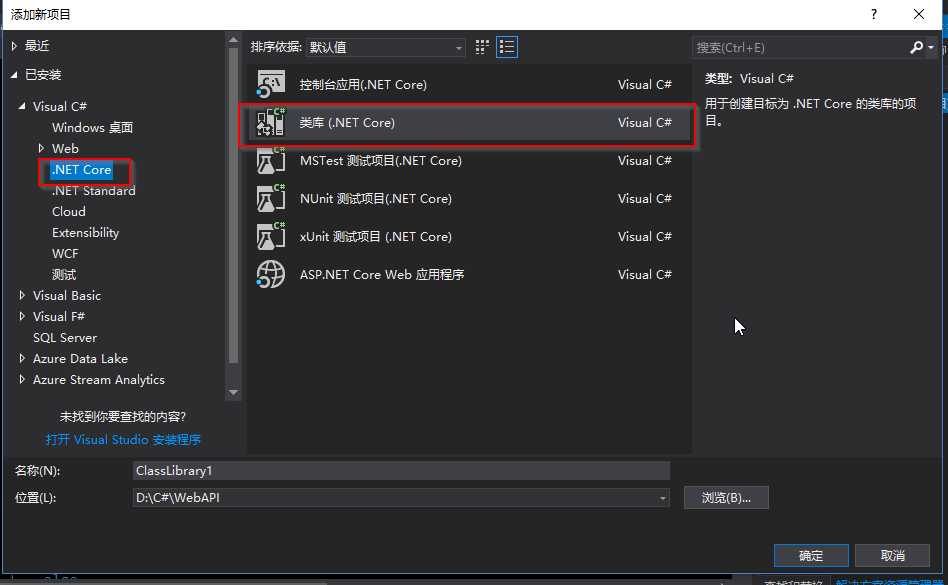Click the ASP.NET Core Web application globe icon
The image size is (948, 585).
(x=270, y=274)
